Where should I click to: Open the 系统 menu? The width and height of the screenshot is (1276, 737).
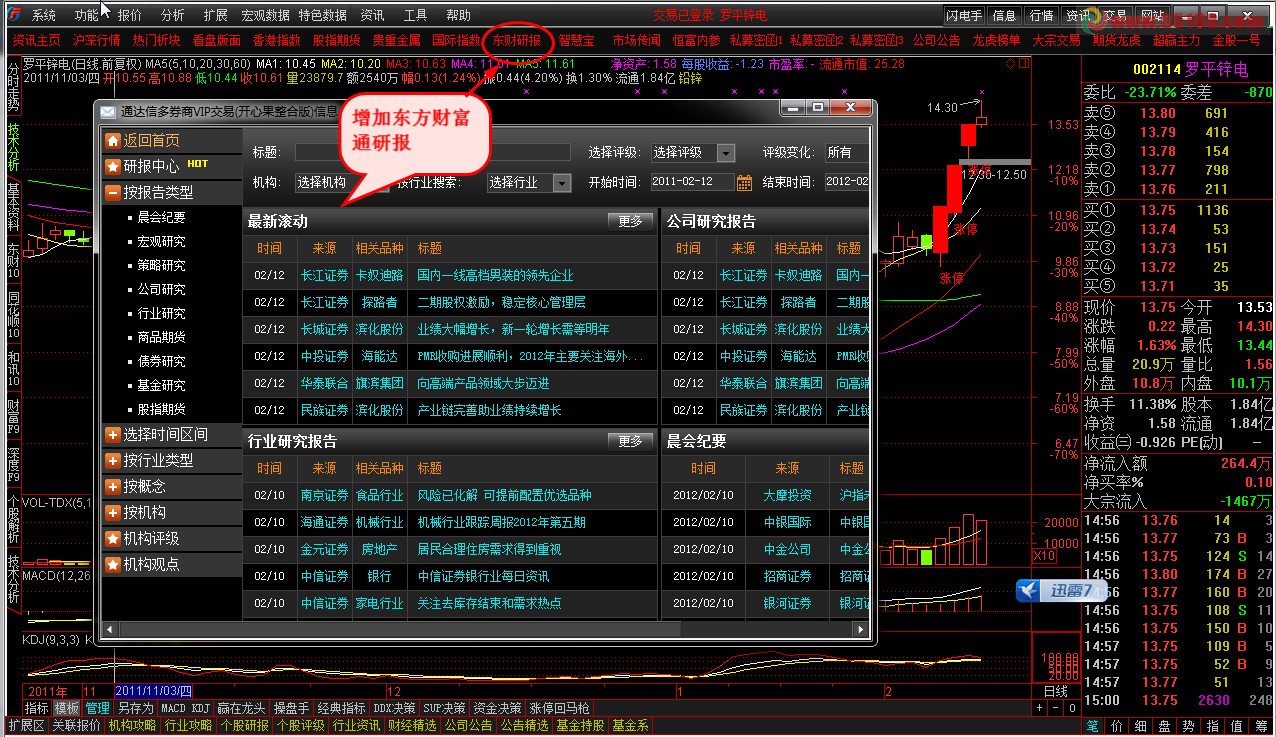pyautogui.click(x=44, y=15)
